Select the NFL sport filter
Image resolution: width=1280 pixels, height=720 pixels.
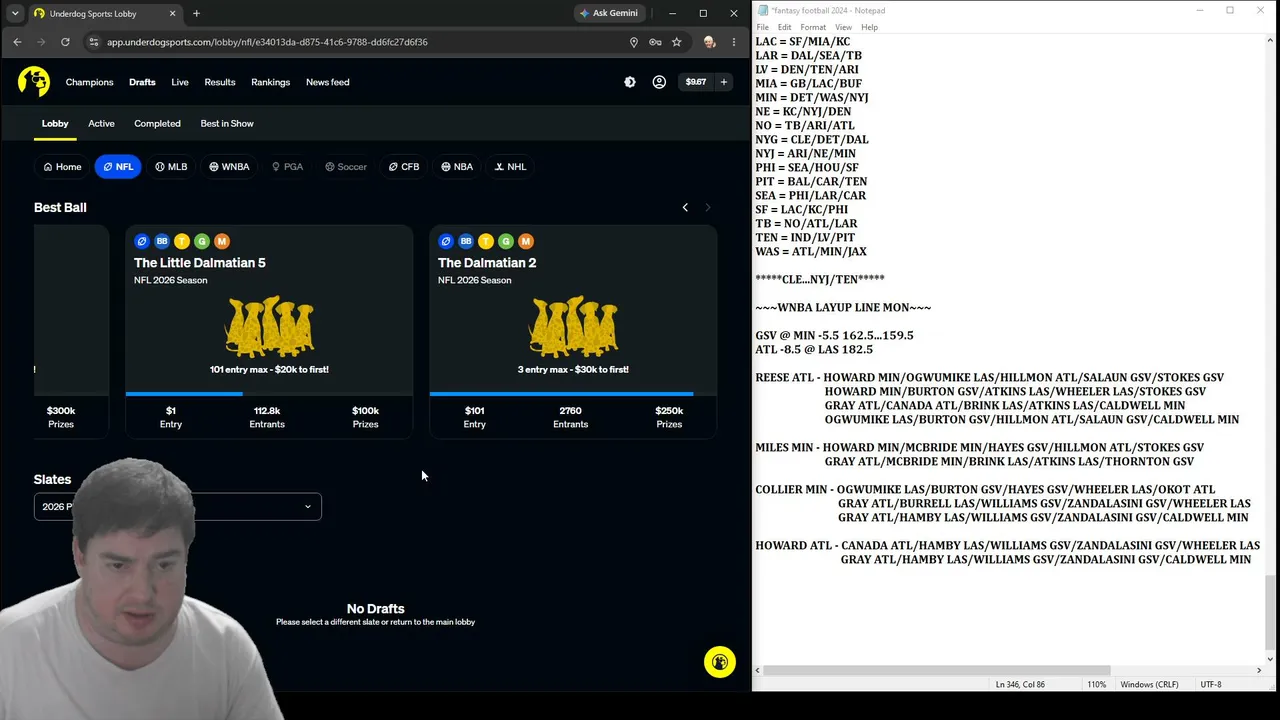(118, 167)
